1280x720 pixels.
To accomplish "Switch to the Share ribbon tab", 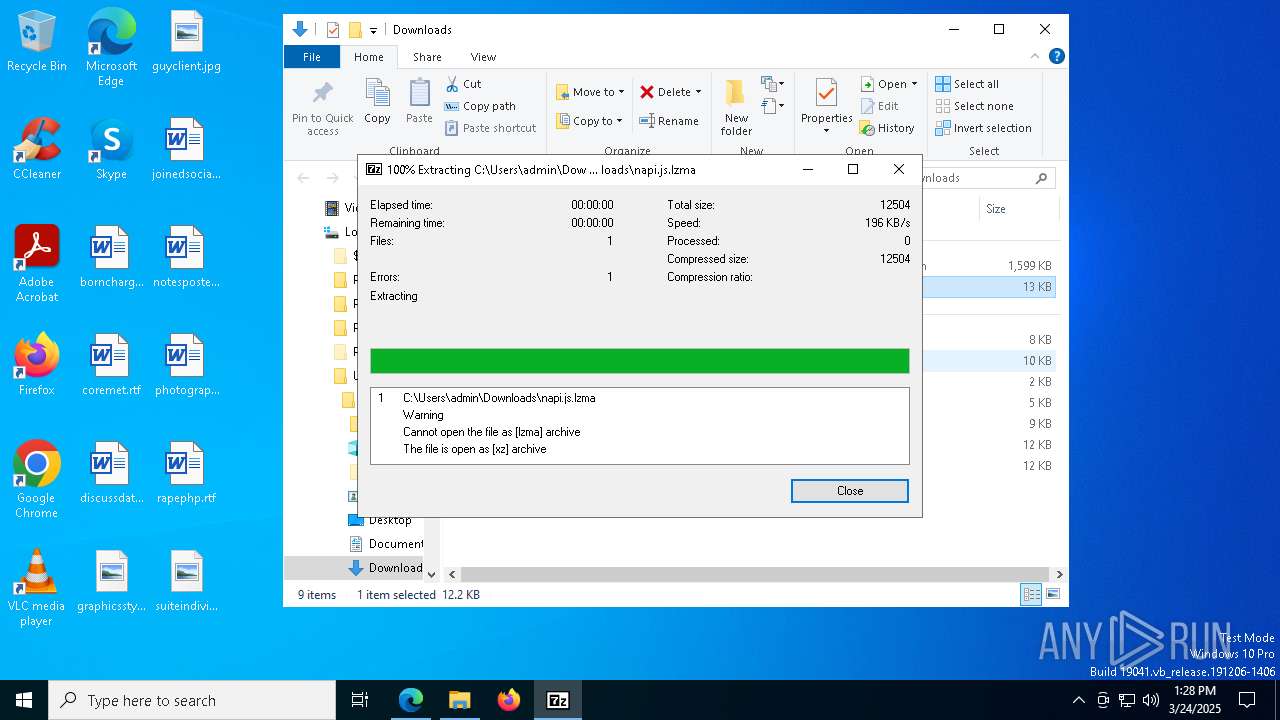I will click(427, 57).
